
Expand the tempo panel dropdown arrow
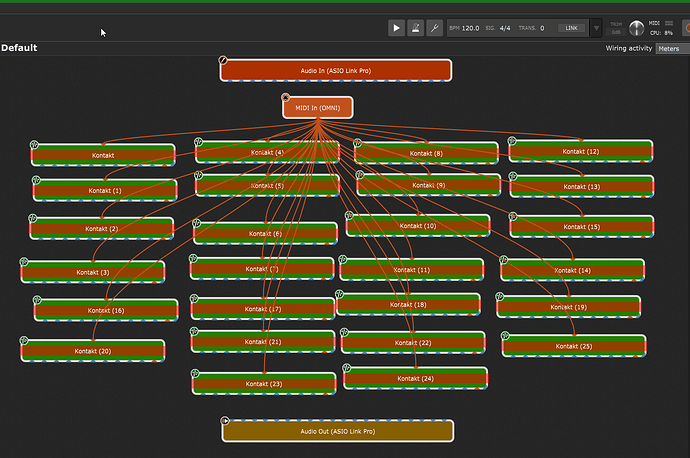pyautogui.click(x=596, y=28)
